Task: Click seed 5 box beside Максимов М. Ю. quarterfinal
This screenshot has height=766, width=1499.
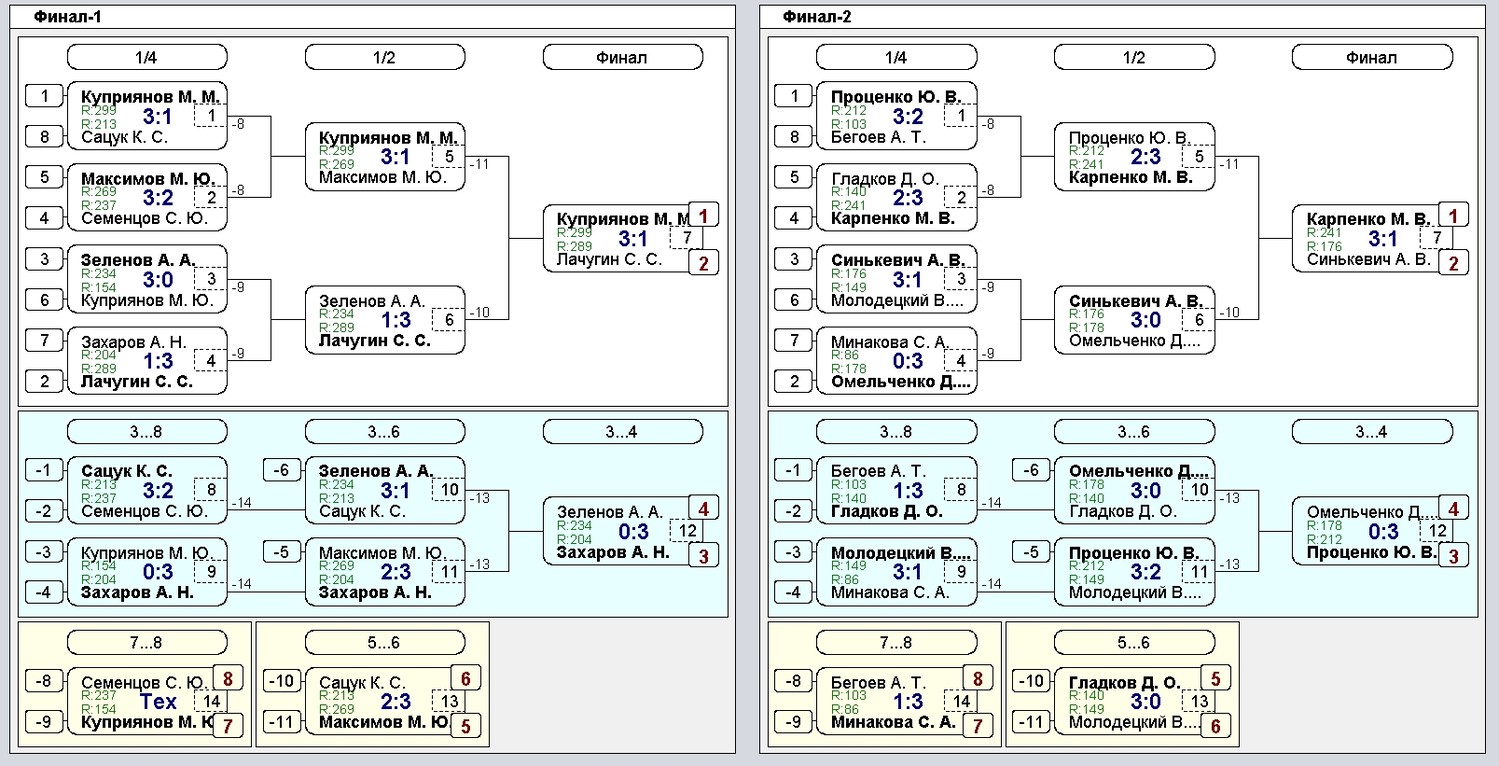Action: (45, 177)
